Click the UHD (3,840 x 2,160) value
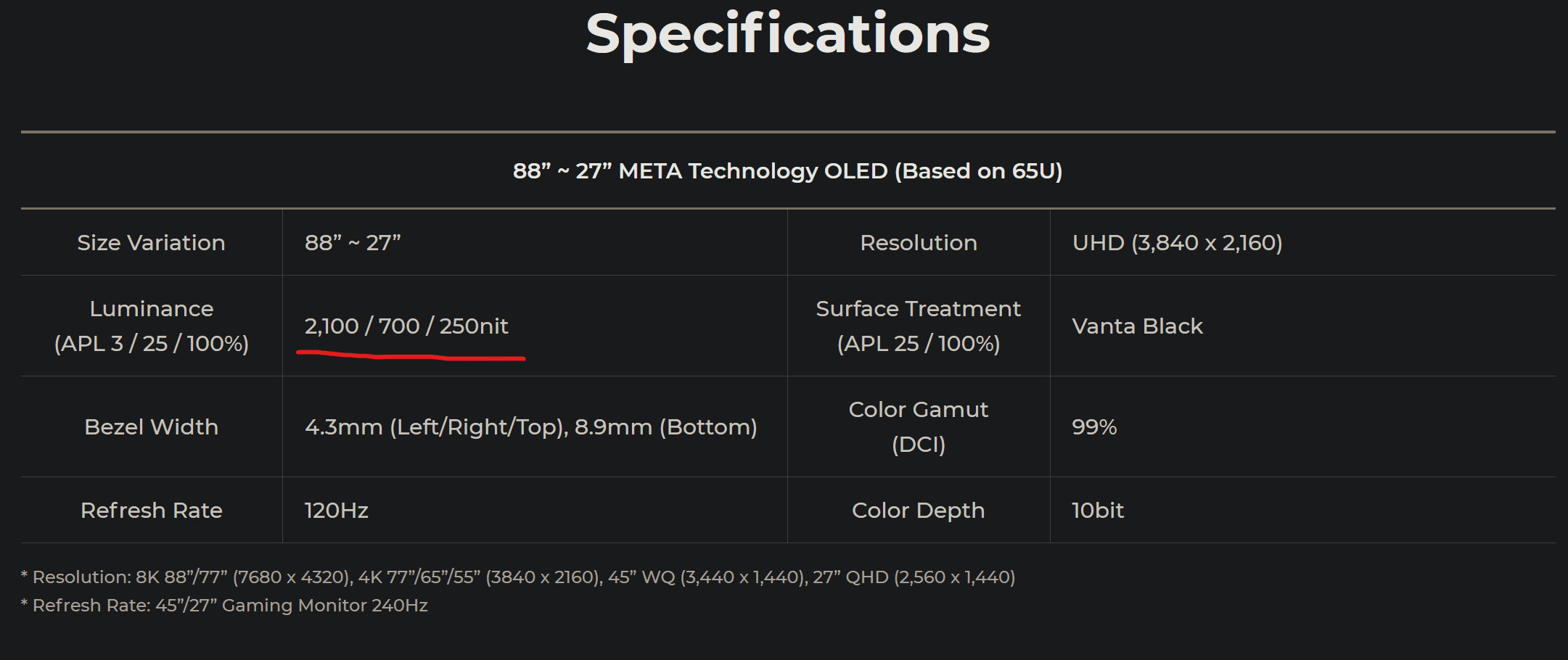Screen dimensions: 1568x660 (x=1178, y=243)
